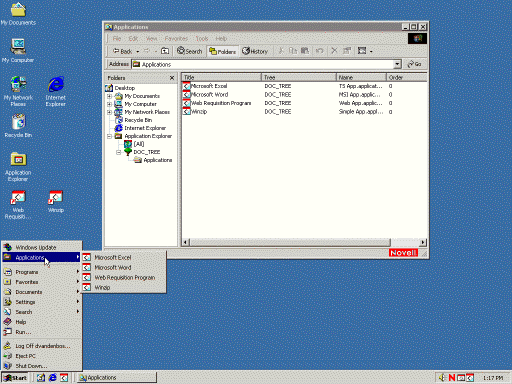Click the Novell N icon in system tray
This screenshot has height=384, width=512.
click(x=452, y=377)
